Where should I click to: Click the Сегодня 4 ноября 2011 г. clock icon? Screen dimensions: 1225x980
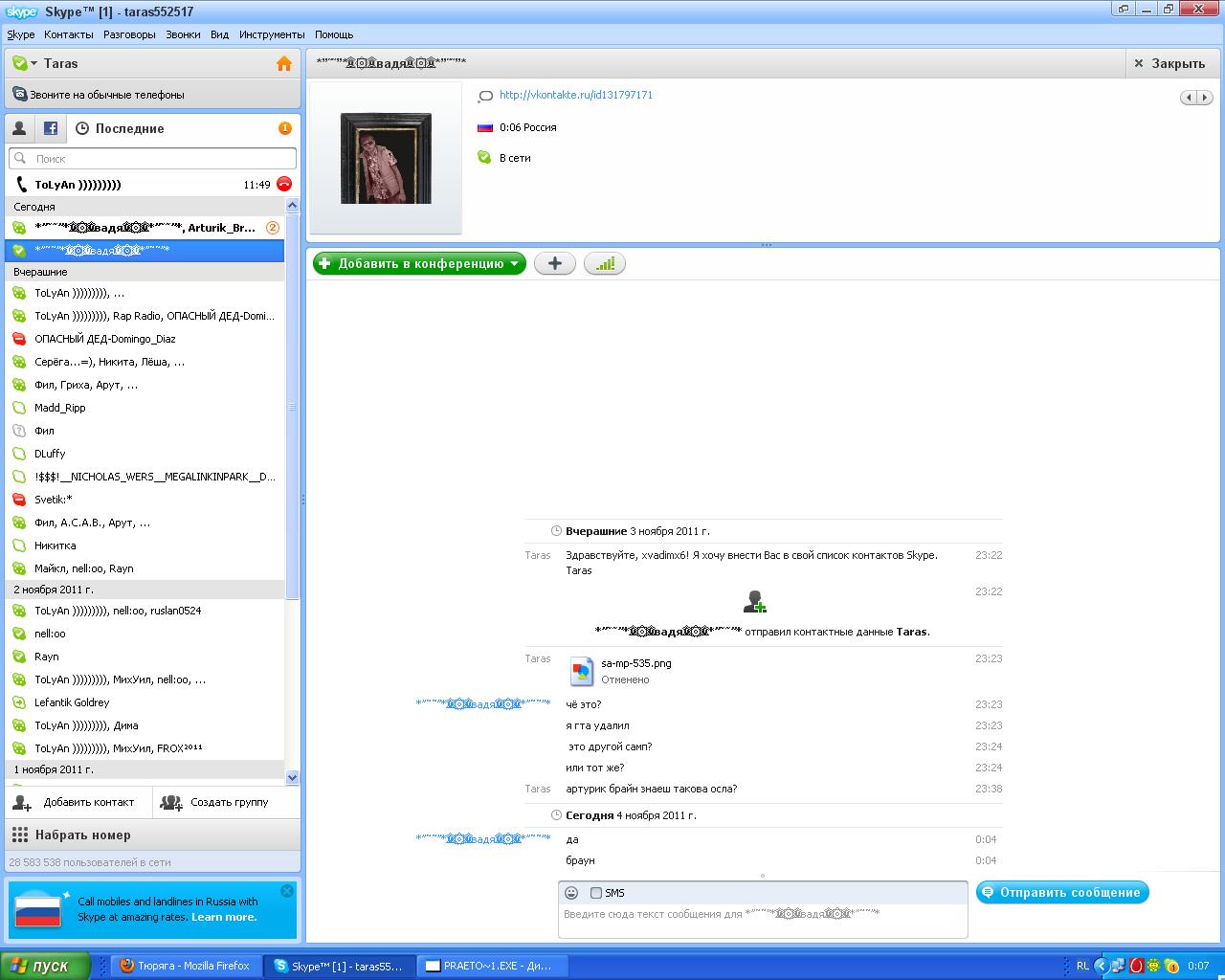[556, 815]
